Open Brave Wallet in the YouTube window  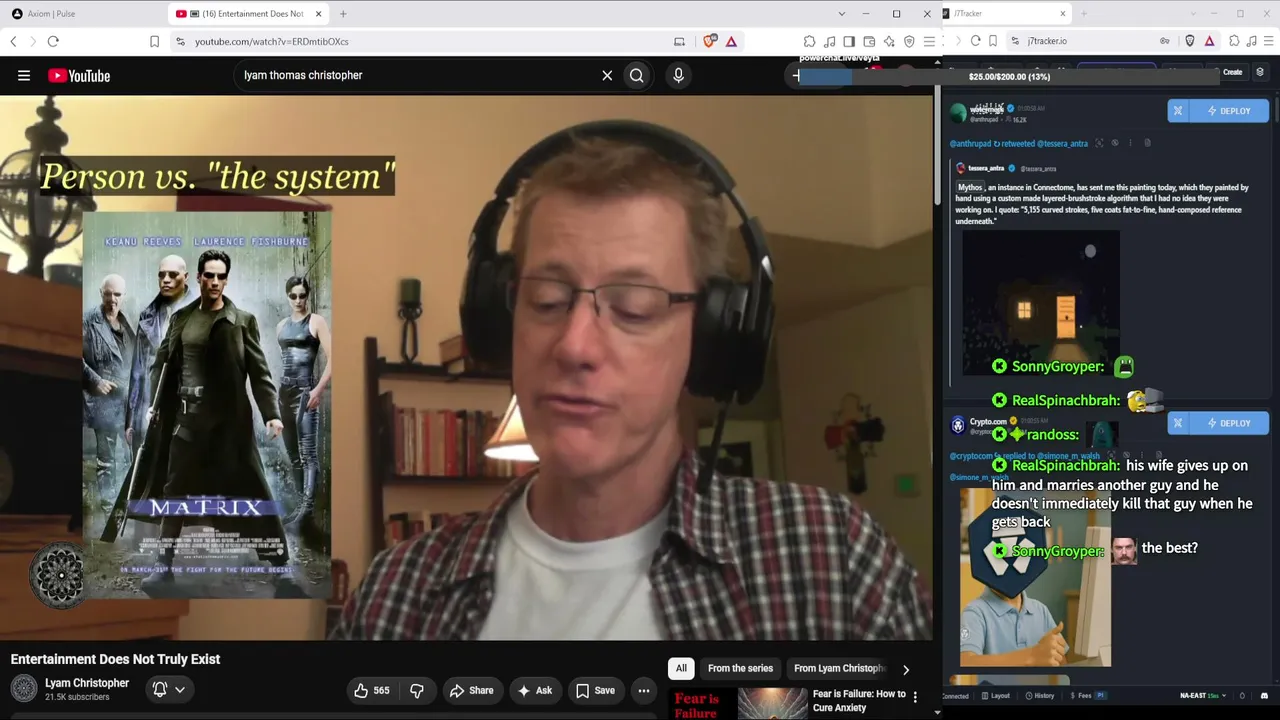click(869, 41)
